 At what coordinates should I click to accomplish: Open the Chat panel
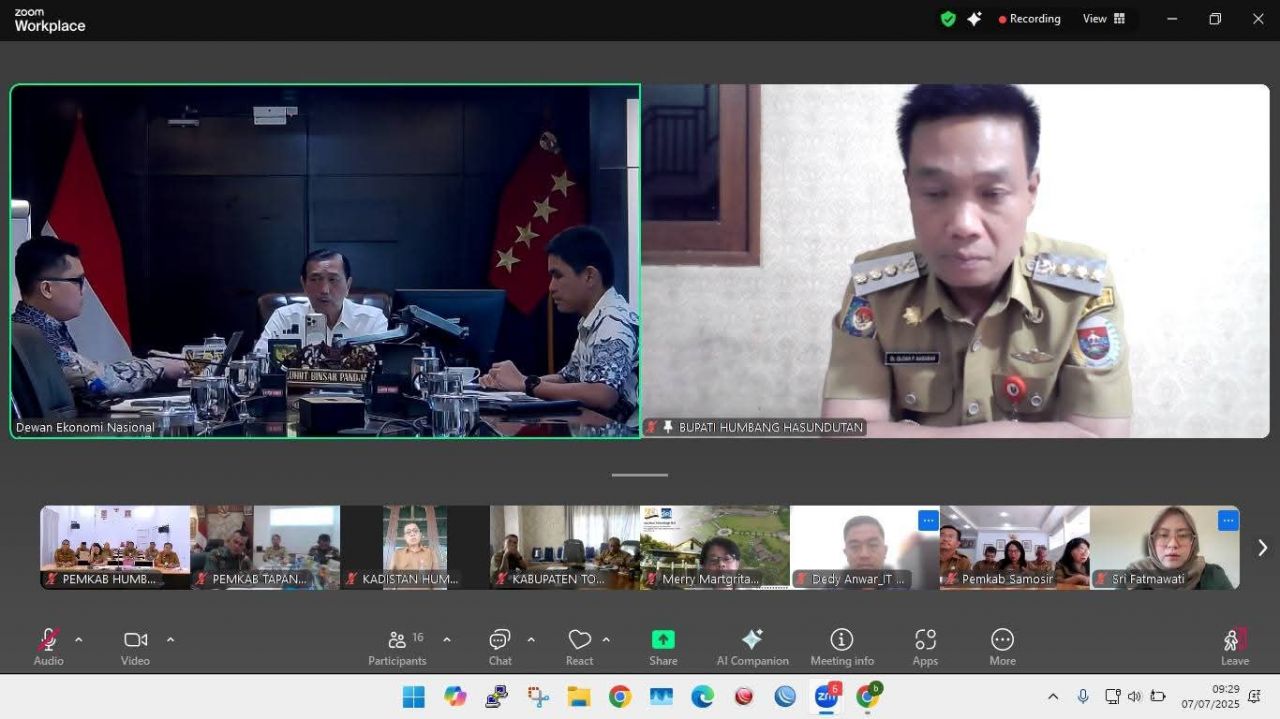pyautogui.click(x=500, y=647)
